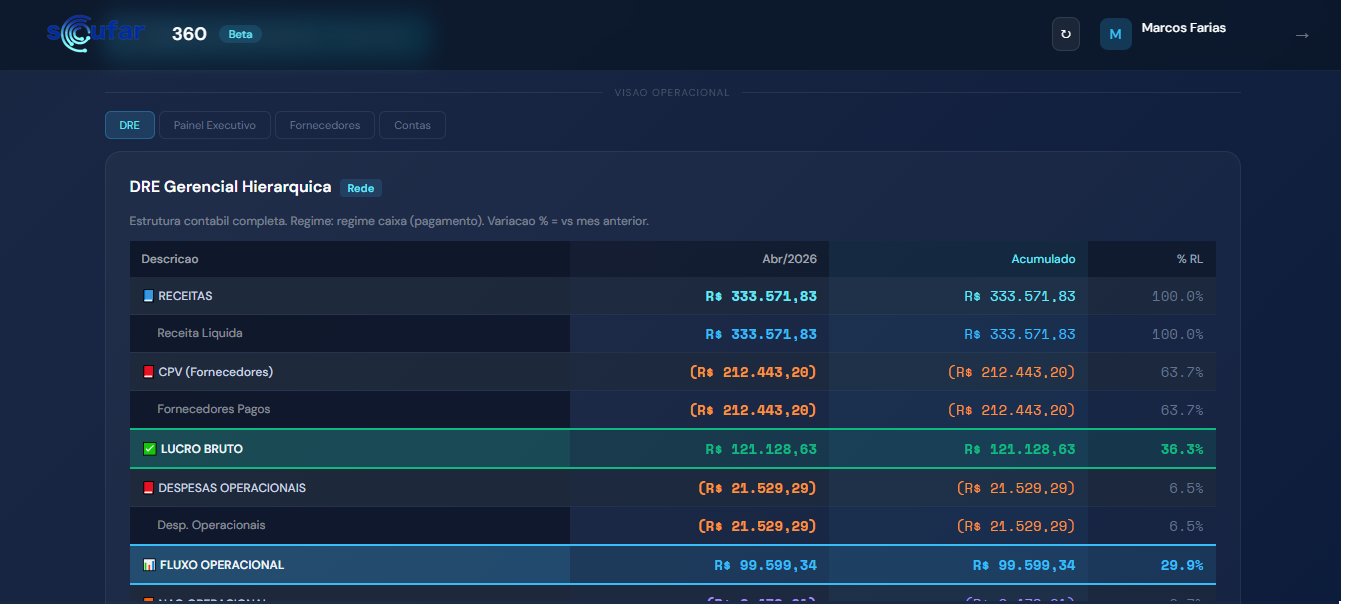The image size is (1345, 609).
Task: Click the Descricao column header
Action: (170, 259)
